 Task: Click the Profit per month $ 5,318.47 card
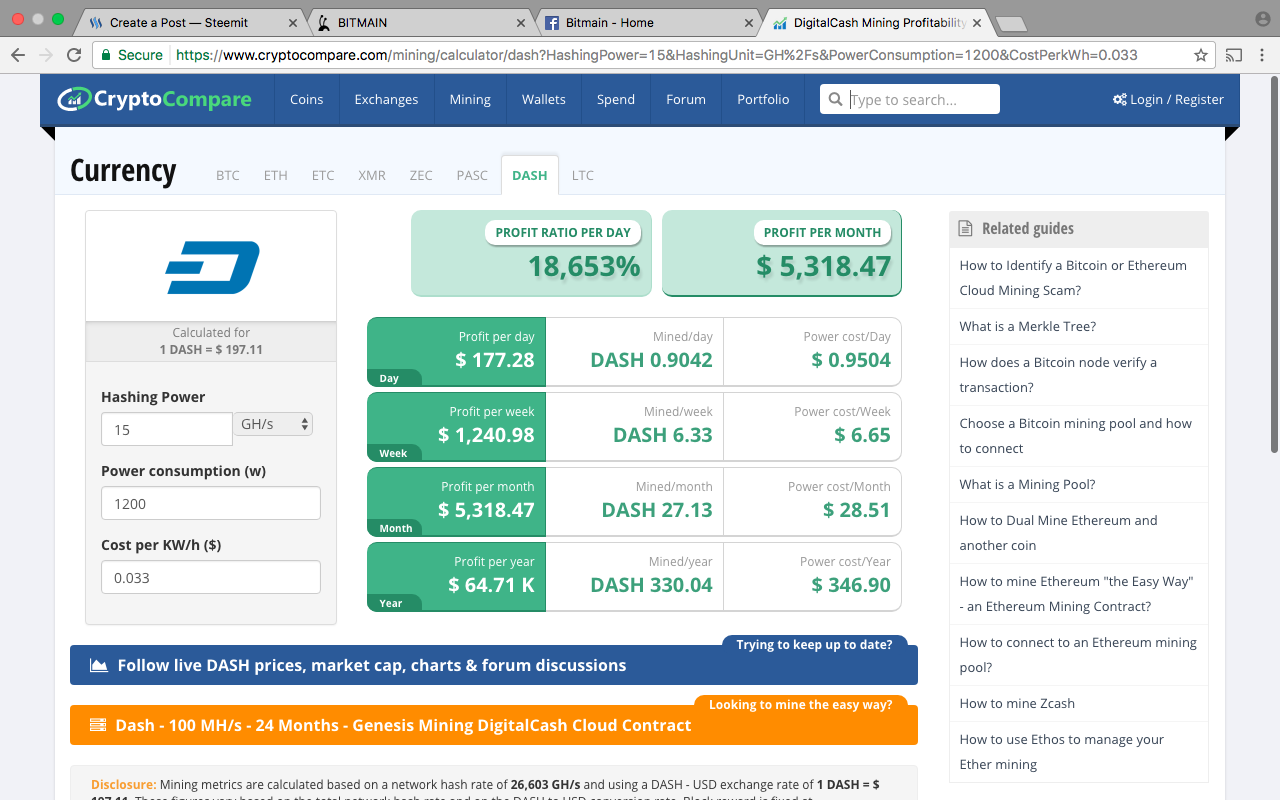(x=782, y=253)
